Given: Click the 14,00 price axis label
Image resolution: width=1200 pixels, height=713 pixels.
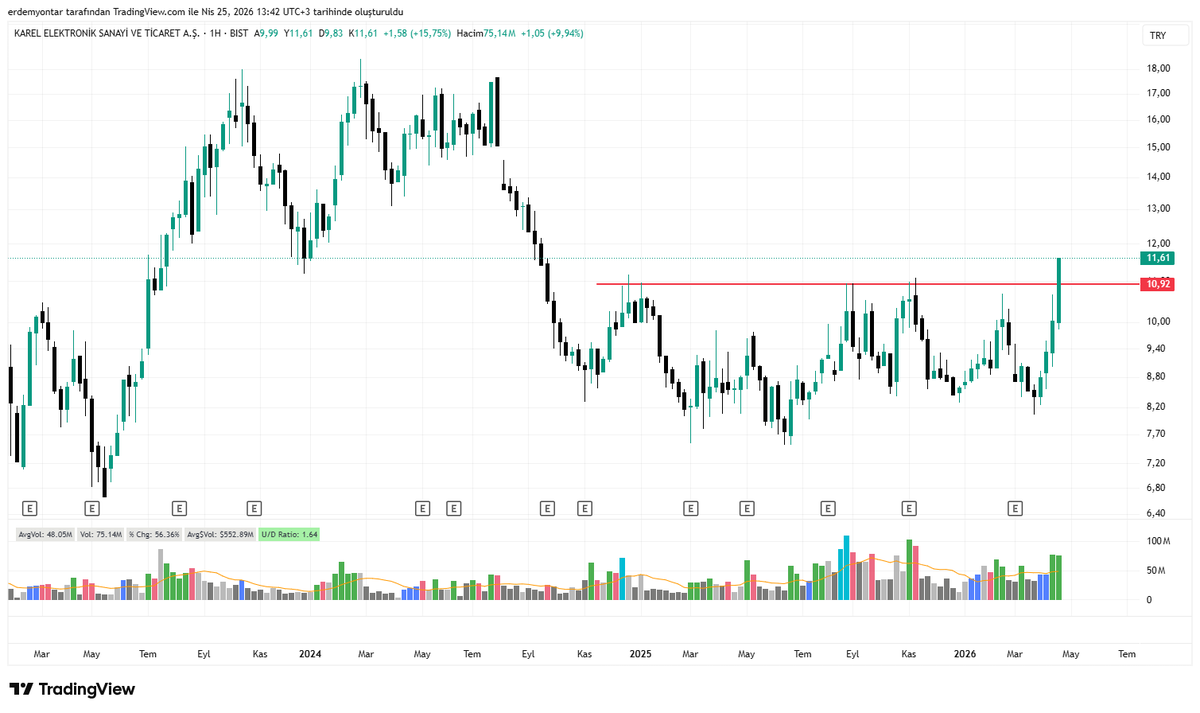Looking at the screenshot, I should (1159, 177).
